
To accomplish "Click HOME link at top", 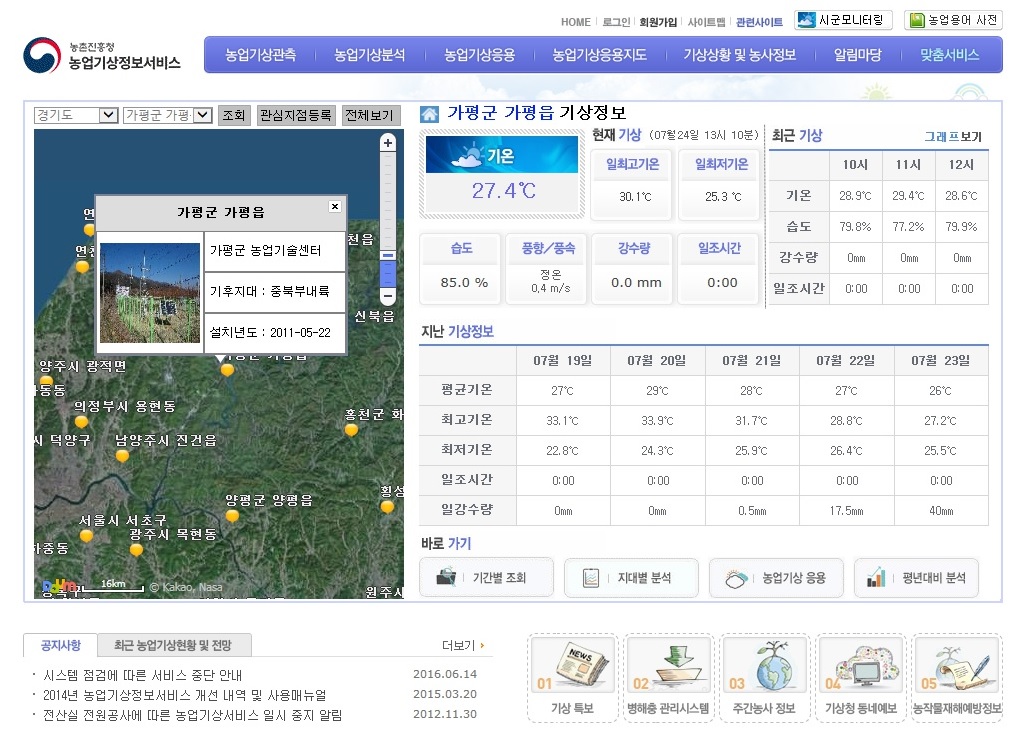I will coord(576,22).
